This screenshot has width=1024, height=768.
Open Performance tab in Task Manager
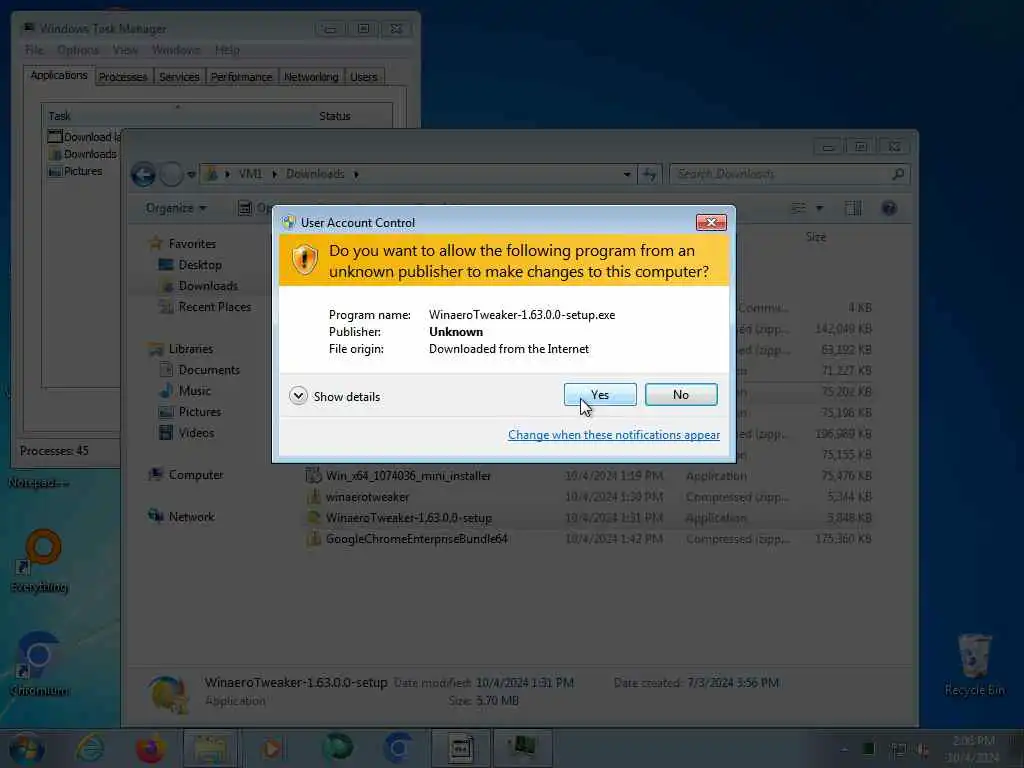241,77
